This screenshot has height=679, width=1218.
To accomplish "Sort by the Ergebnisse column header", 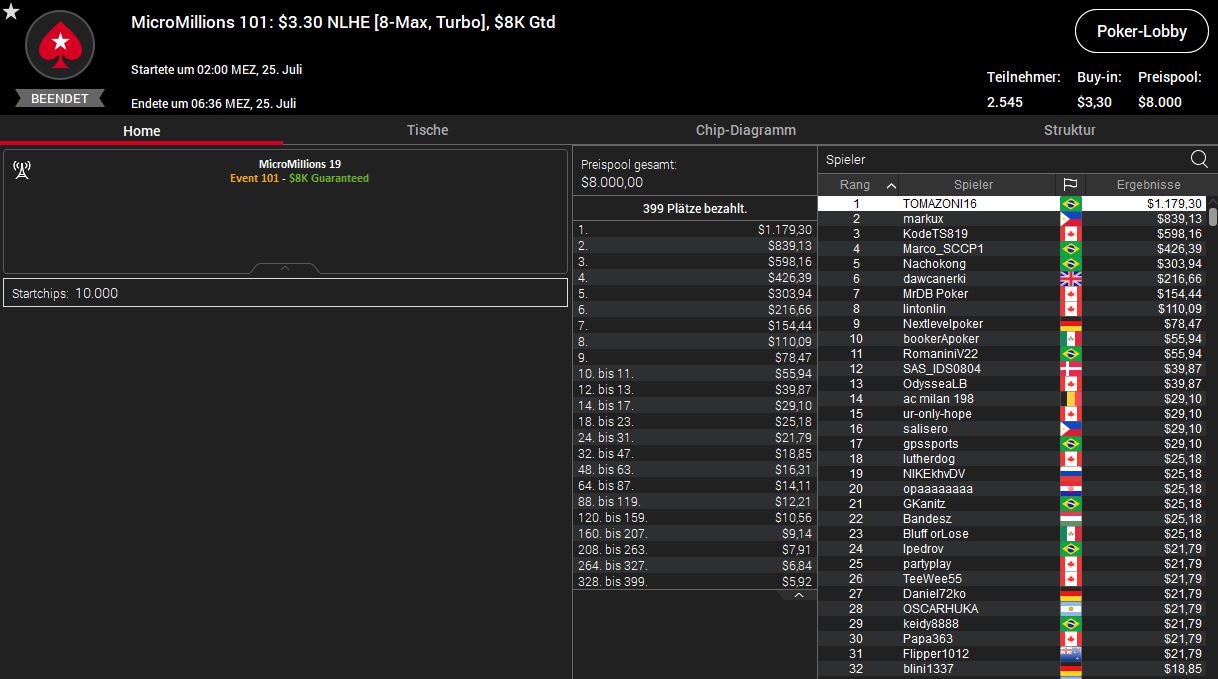I will click(1148, 185).
